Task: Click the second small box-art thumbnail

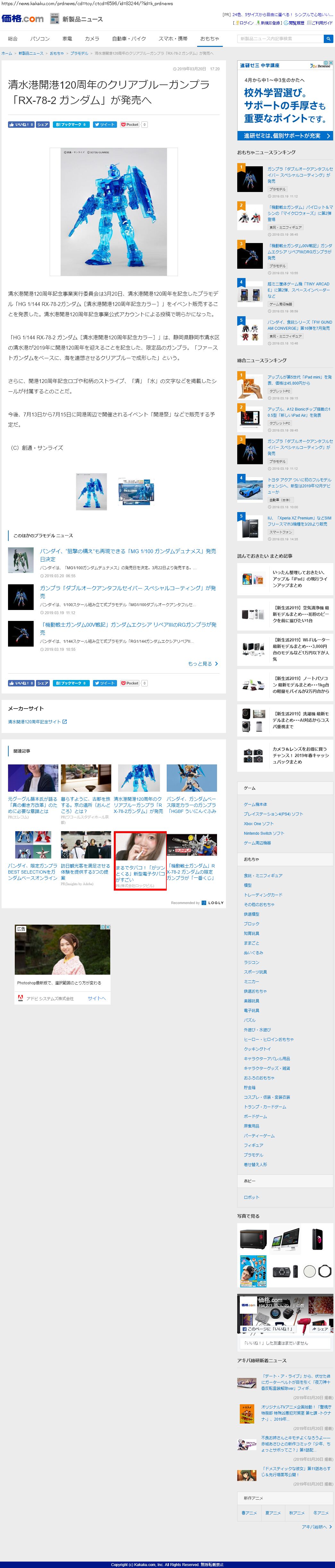Action: tap(136, 492)
